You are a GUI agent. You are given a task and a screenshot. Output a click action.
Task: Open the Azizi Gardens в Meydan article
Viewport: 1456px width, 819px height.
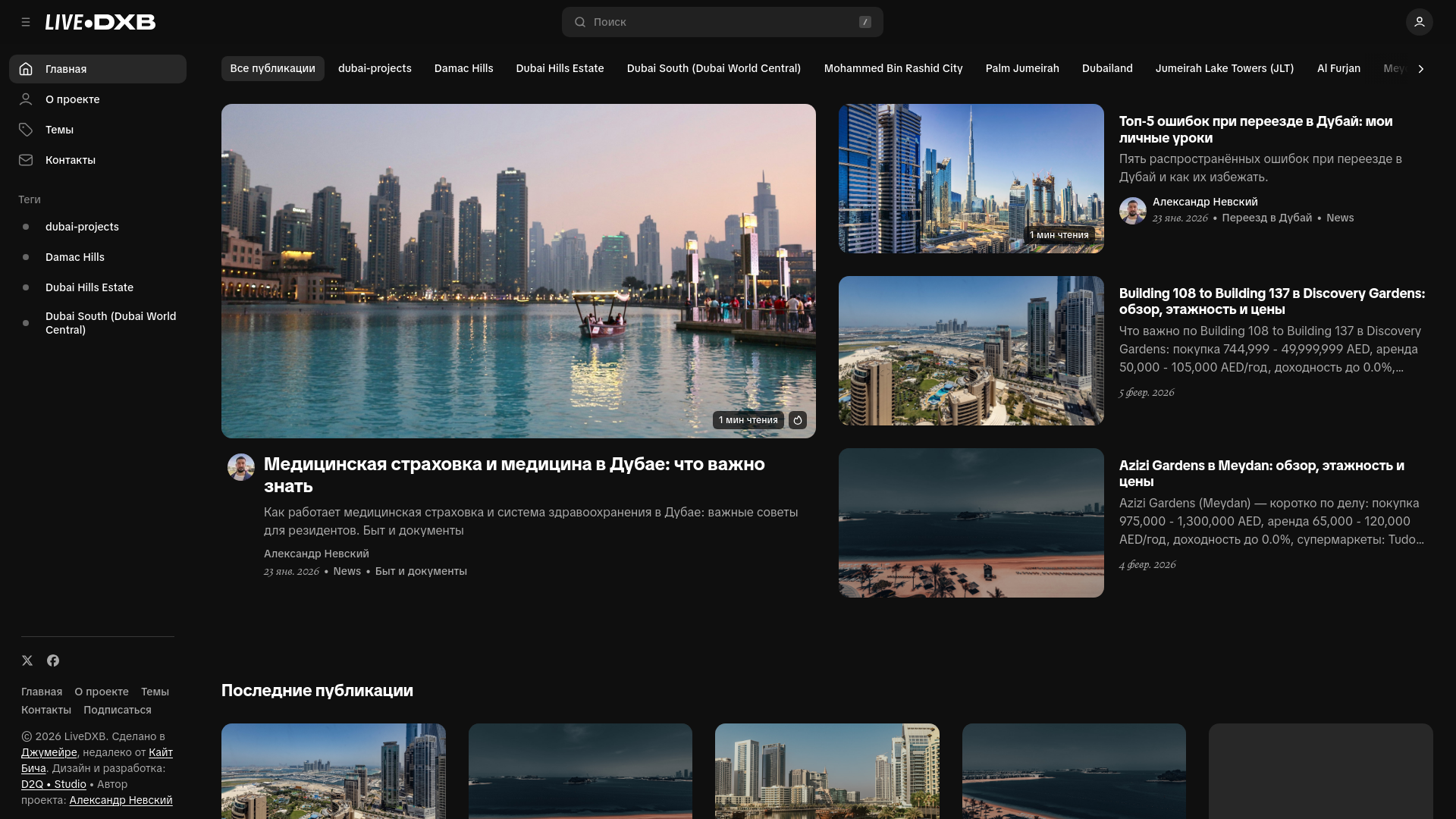tap(1262, 473)
